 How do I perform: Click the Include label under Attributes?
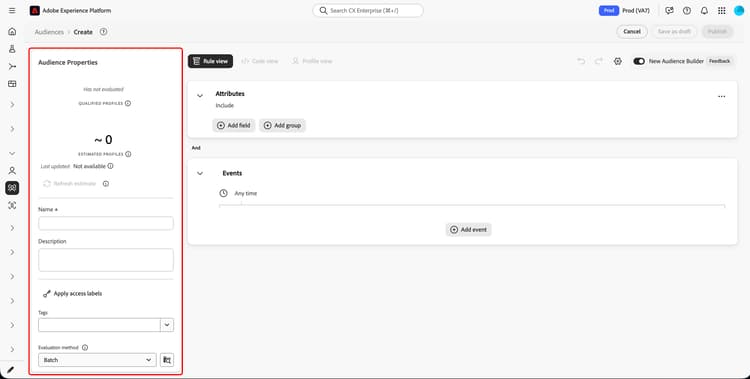[x=225, y=105]
